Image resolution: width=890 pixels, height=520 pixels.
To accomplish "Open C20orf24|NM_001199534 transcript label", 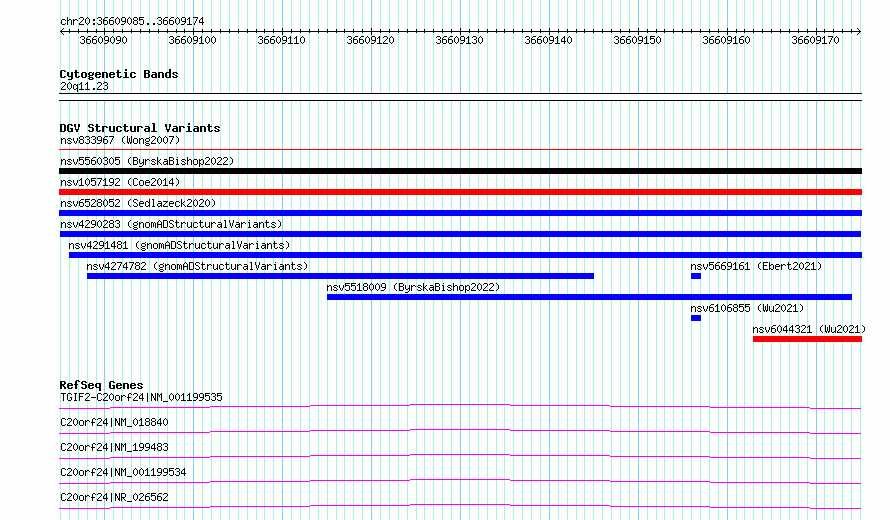I will [x=123, y=472].
